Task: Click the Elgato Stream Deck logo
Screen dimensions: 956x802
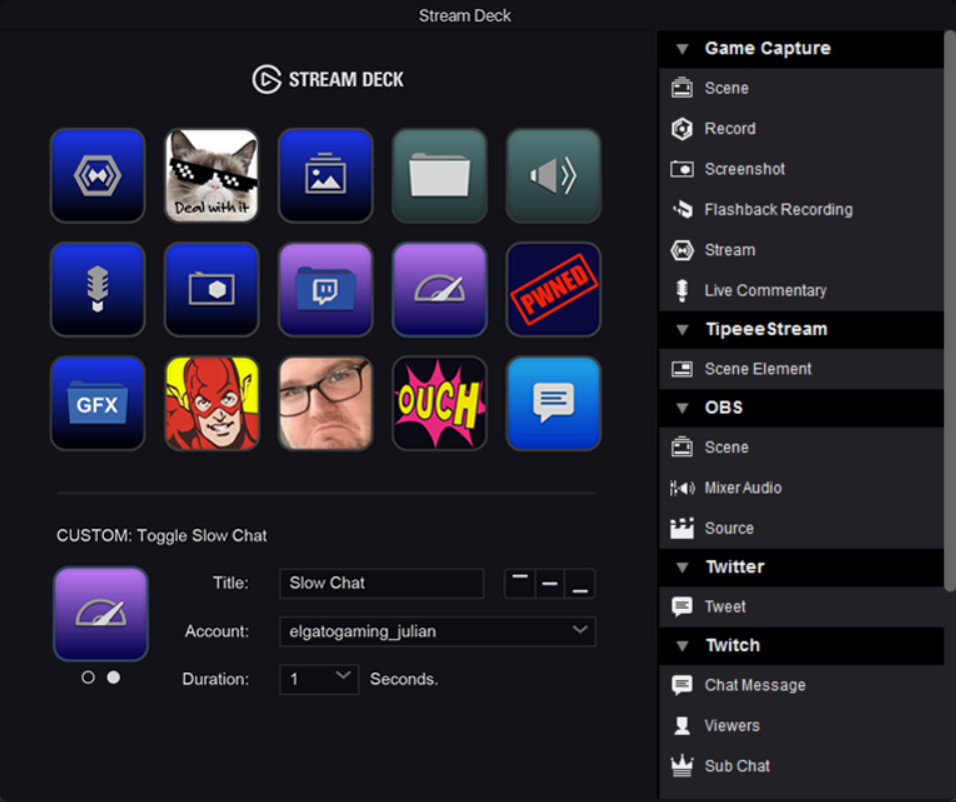Action: (328, 79)
